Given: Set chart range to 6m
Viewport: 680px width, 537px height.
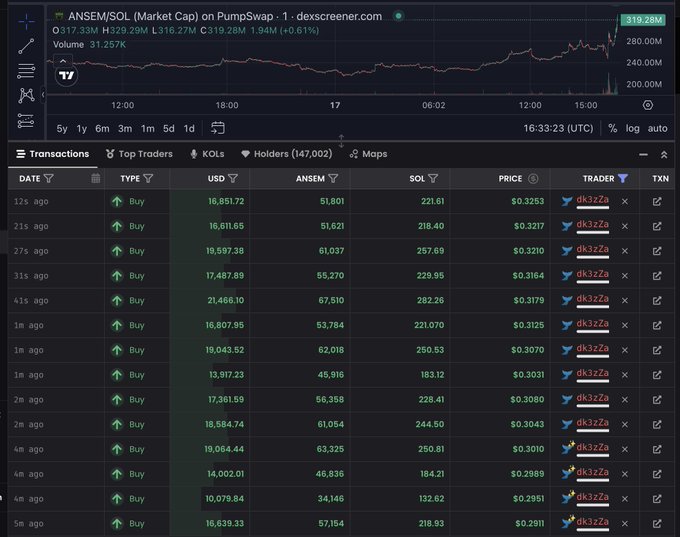Looking at the screenshot, I should click(x=102, y=129).
